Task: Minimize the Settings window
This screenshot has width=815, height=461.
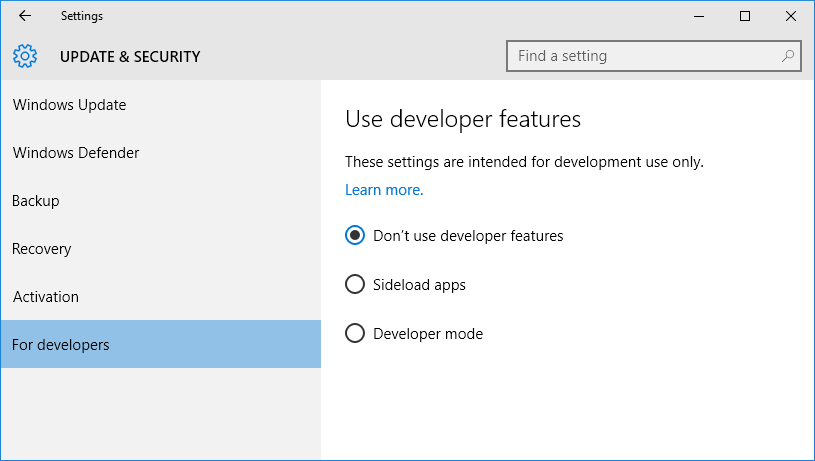Action: point(699,16)
